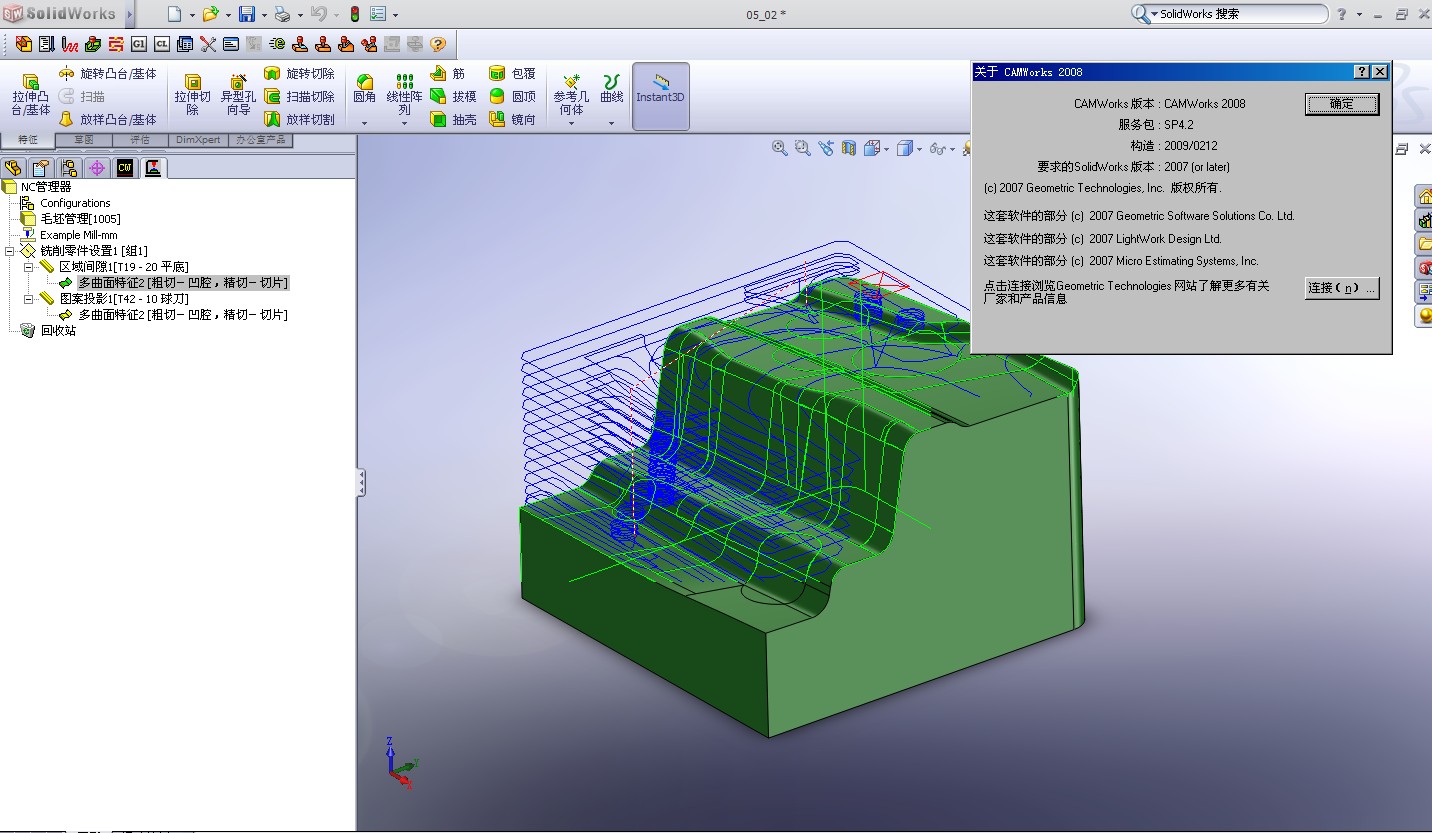This screenshot has width=1432, height=833.
Task: Click the 抽壳 shell tool
Action: click(x=453, y=120)
